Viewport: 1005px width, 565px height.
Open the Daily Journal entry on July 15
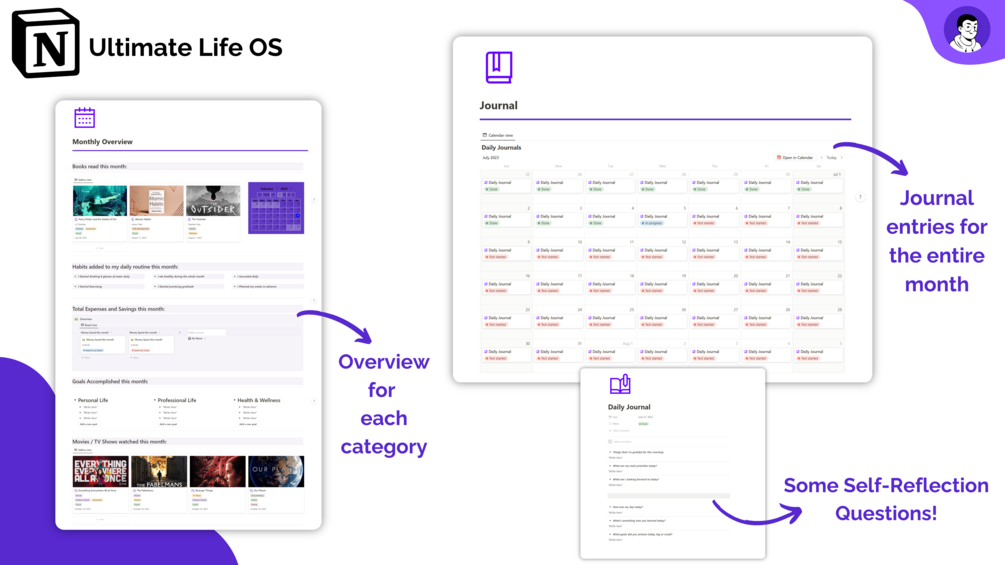(x=819, y=254)
